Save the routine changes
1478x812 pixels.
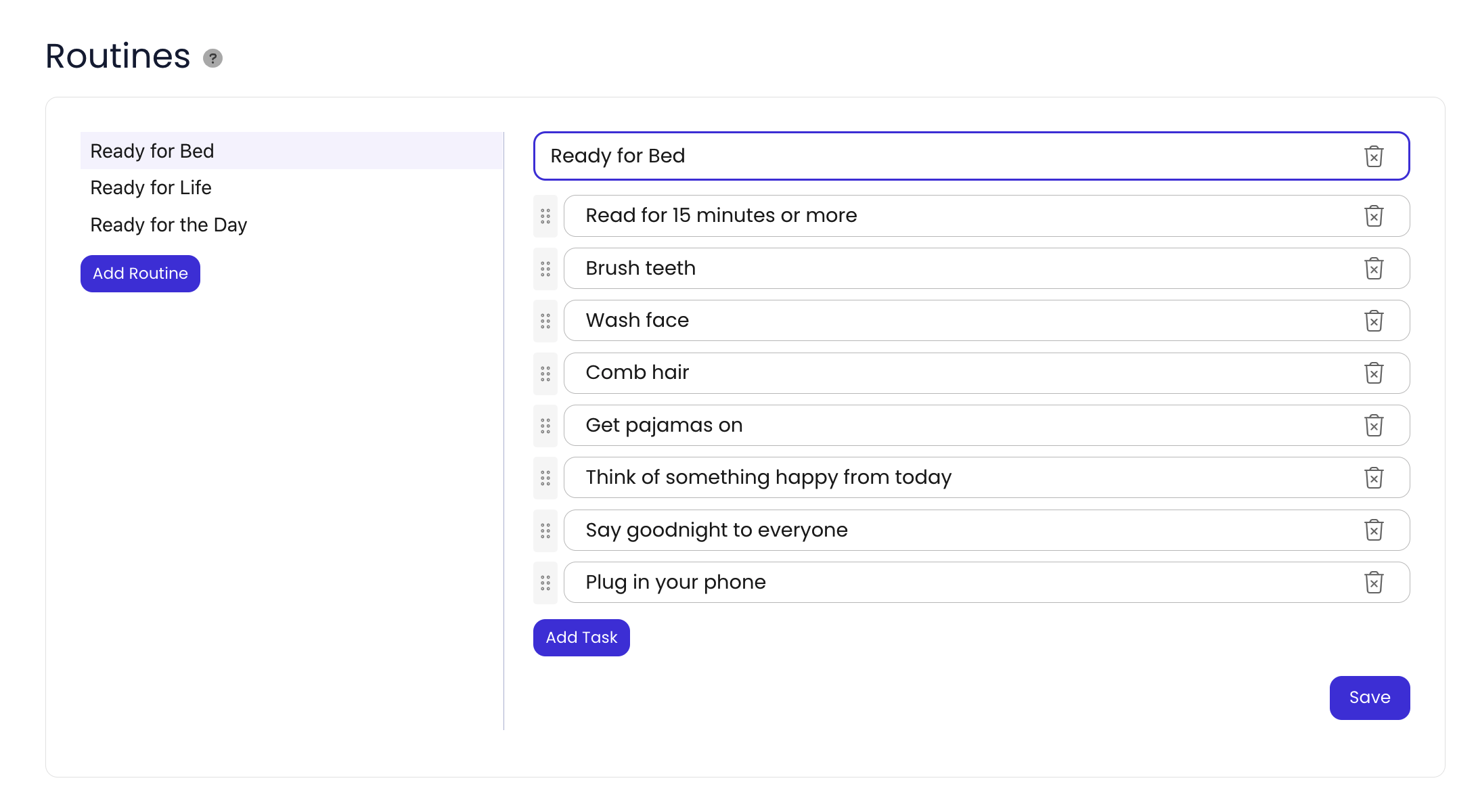(1369, 698)
